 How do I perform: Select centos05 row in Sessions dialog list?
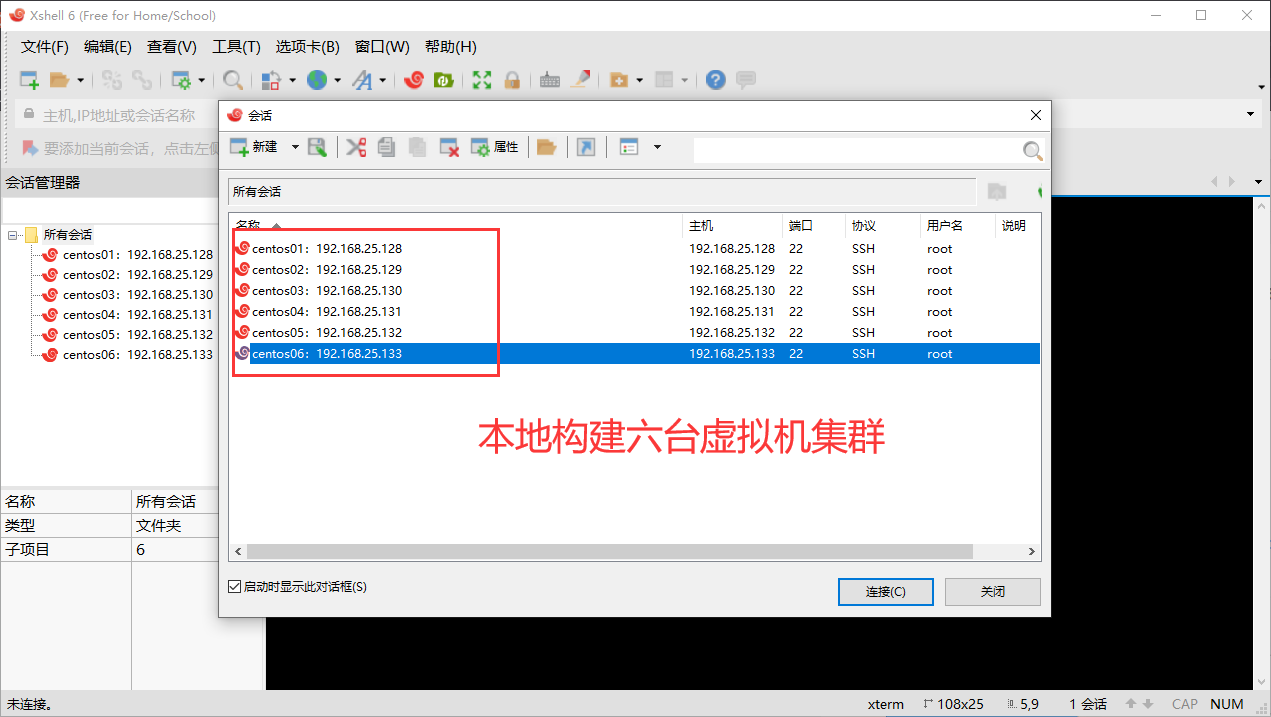pyautogui.click(x=635, y=333)
